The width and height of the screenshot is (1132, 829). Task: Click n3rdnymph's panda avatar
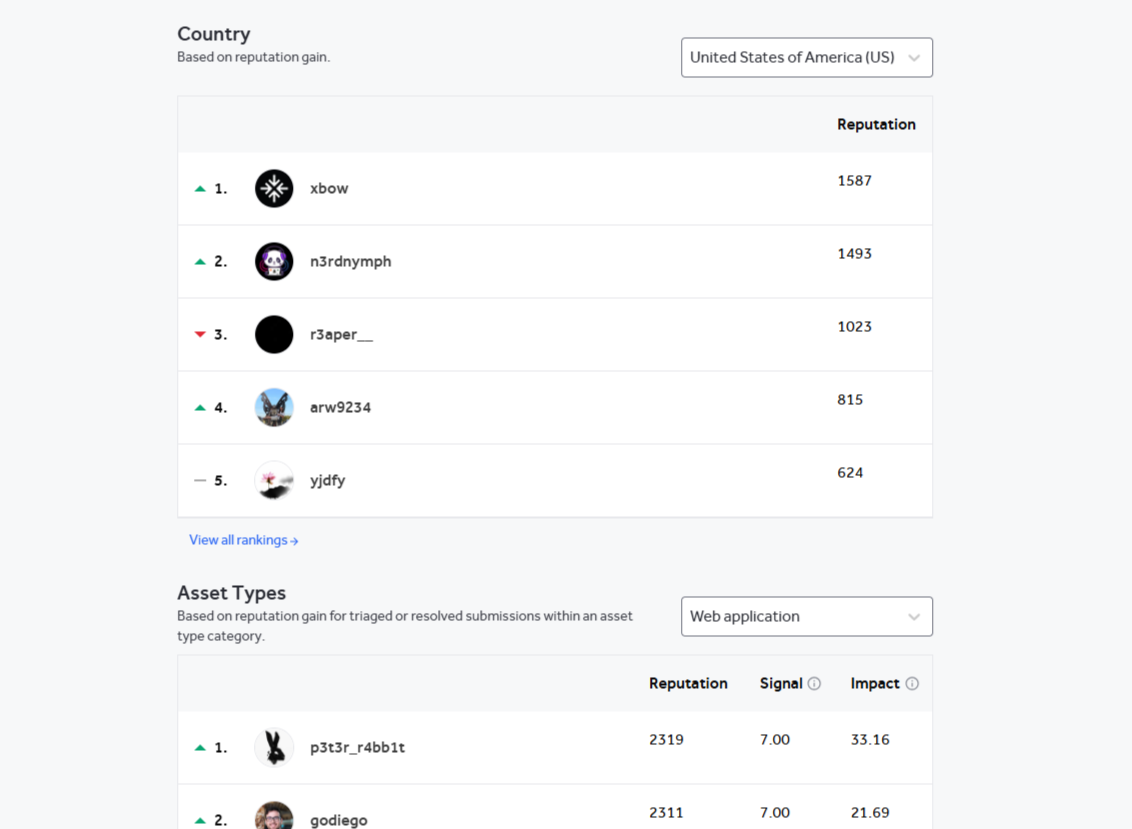[x=274, y=261]
